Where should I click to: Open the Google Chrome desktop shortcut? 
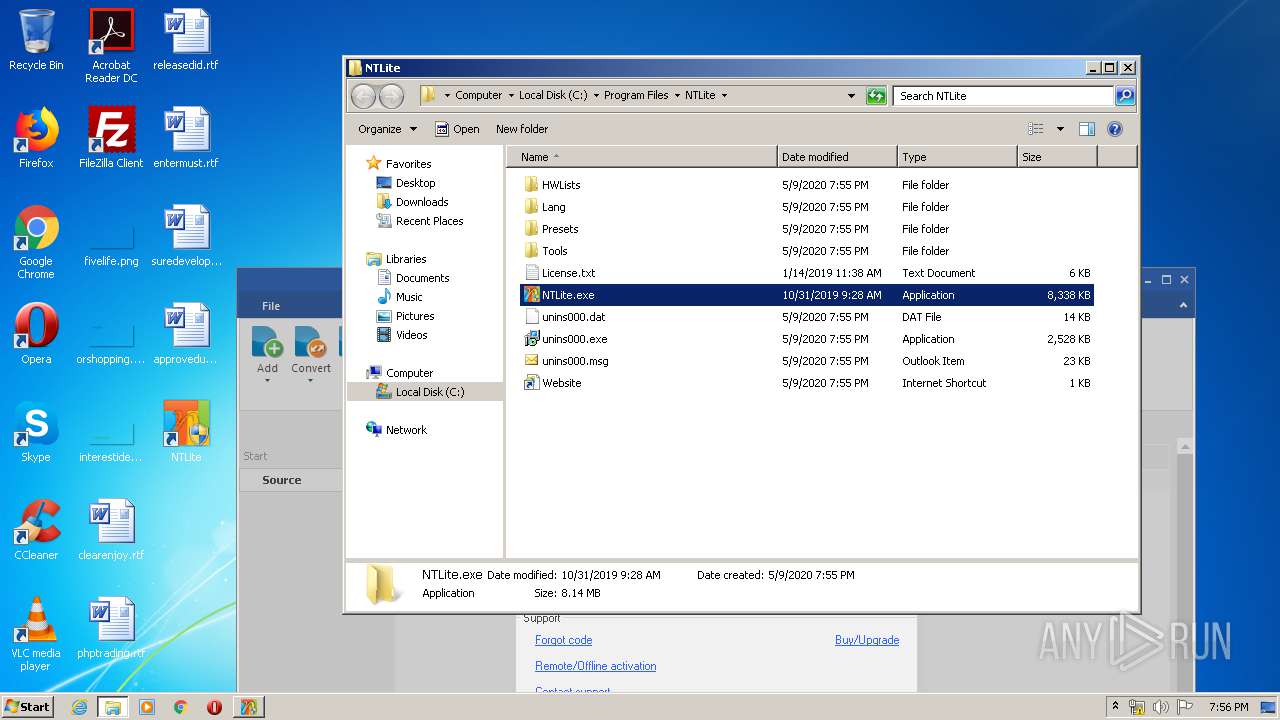[36, 242]
